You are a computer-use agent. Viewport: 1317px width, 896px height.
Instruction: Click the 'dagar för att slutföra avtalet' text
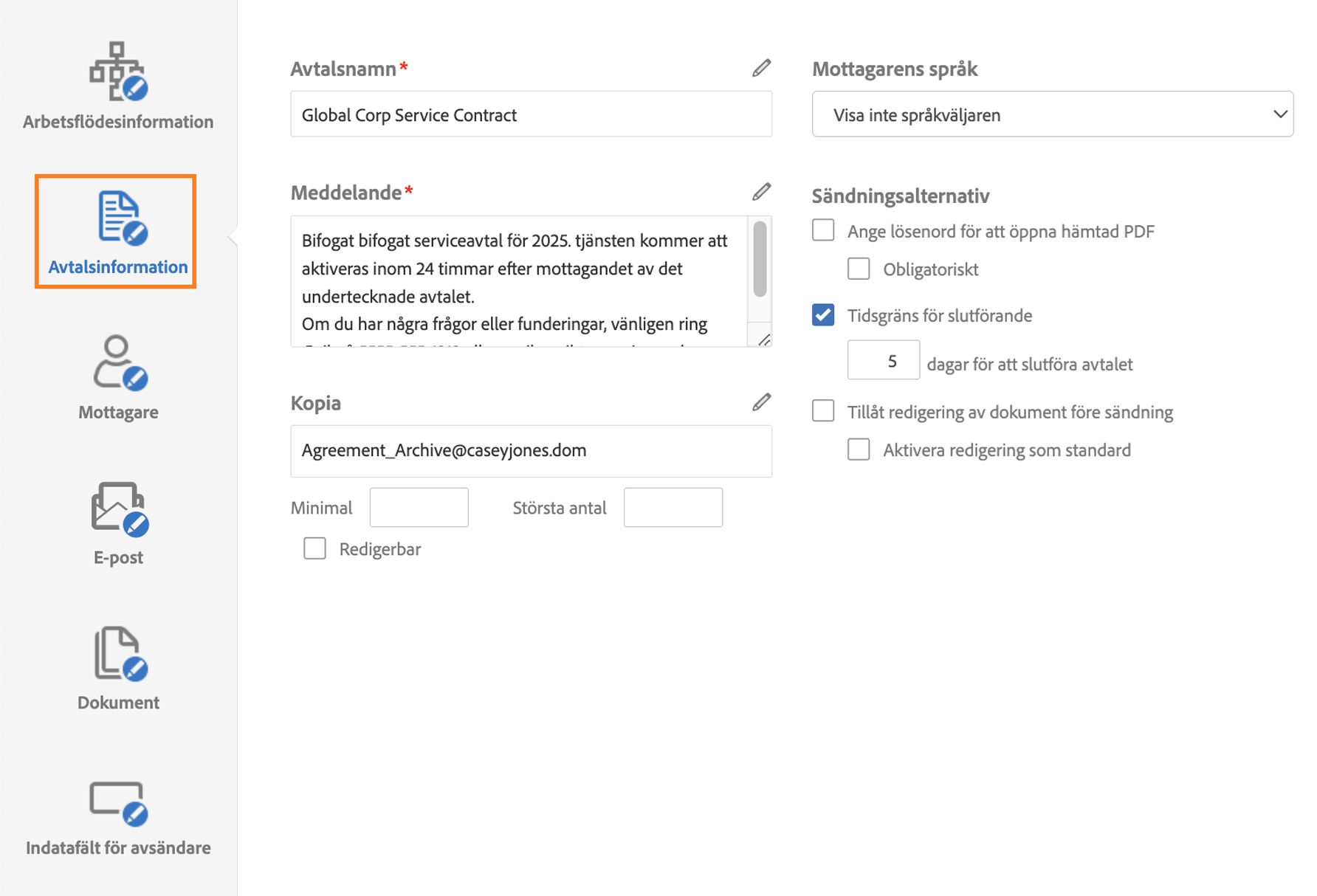click(x=1030, y=364)
